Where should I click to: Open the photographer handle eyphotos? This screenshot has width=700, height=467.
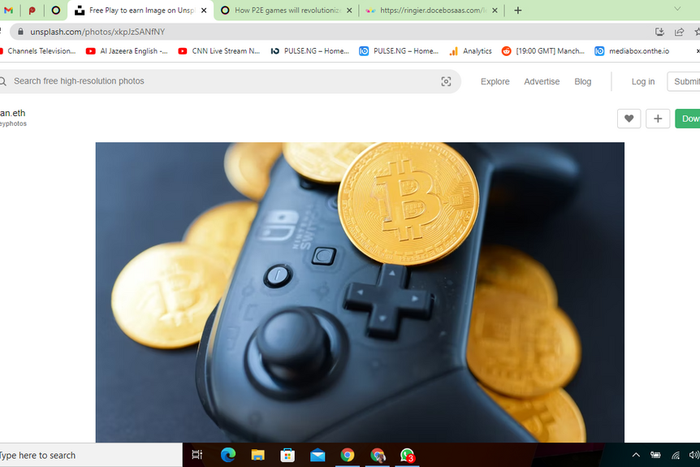pyautogui.click(x=13, y=124)
